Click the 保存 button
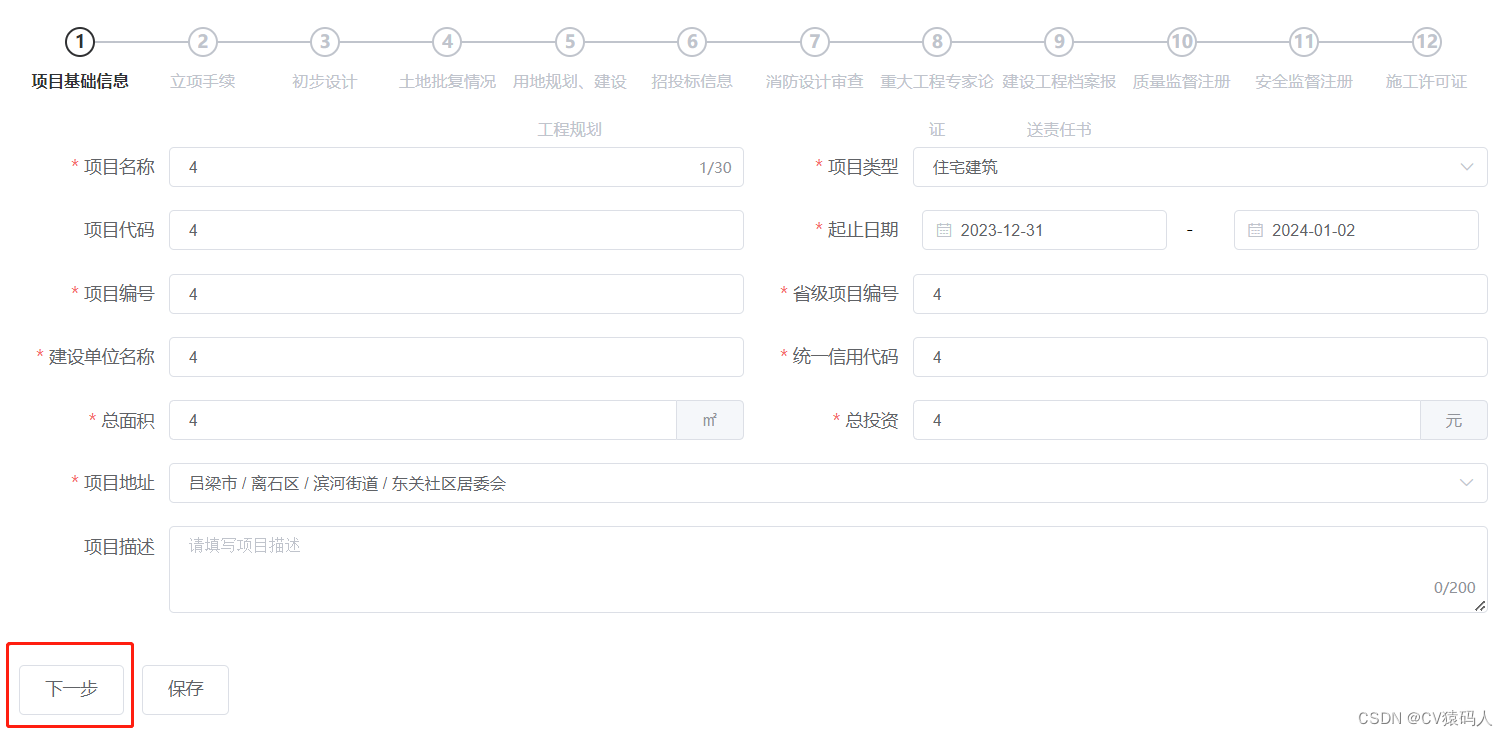The image size is (1508, 736). click(185, 689)
